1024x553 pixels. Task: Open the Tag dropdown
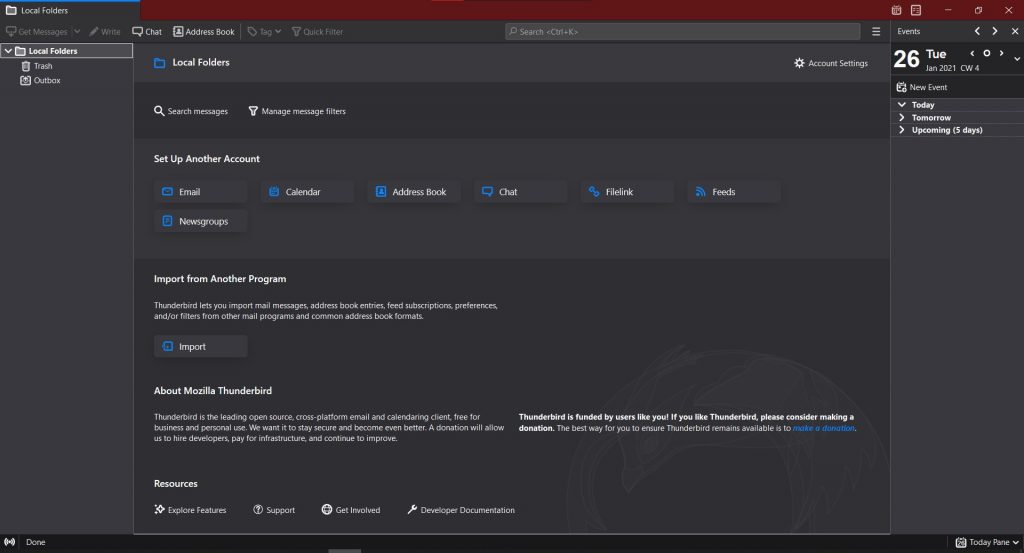tap(264, 31)
